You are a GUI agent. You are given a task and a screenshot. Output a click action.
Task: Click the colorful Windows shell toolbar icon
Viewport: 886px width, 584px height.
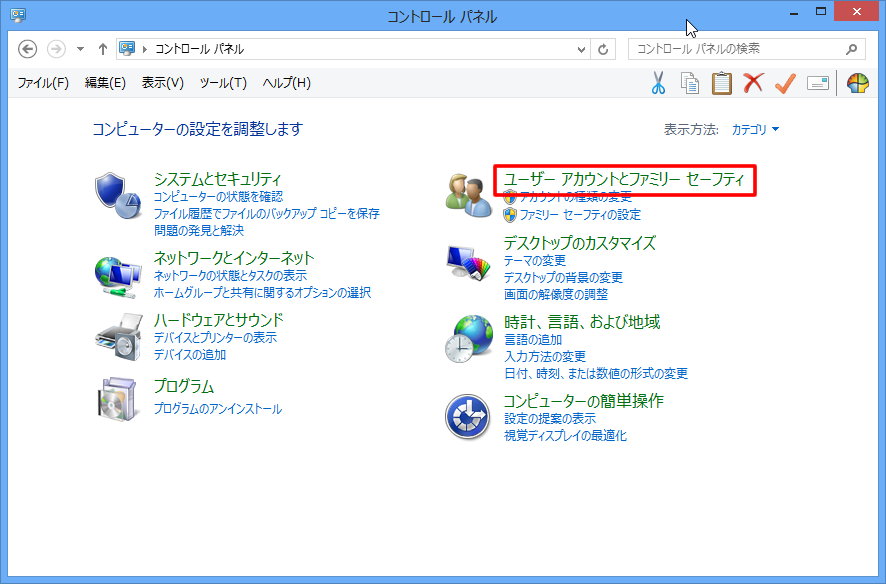coord(857,83)
